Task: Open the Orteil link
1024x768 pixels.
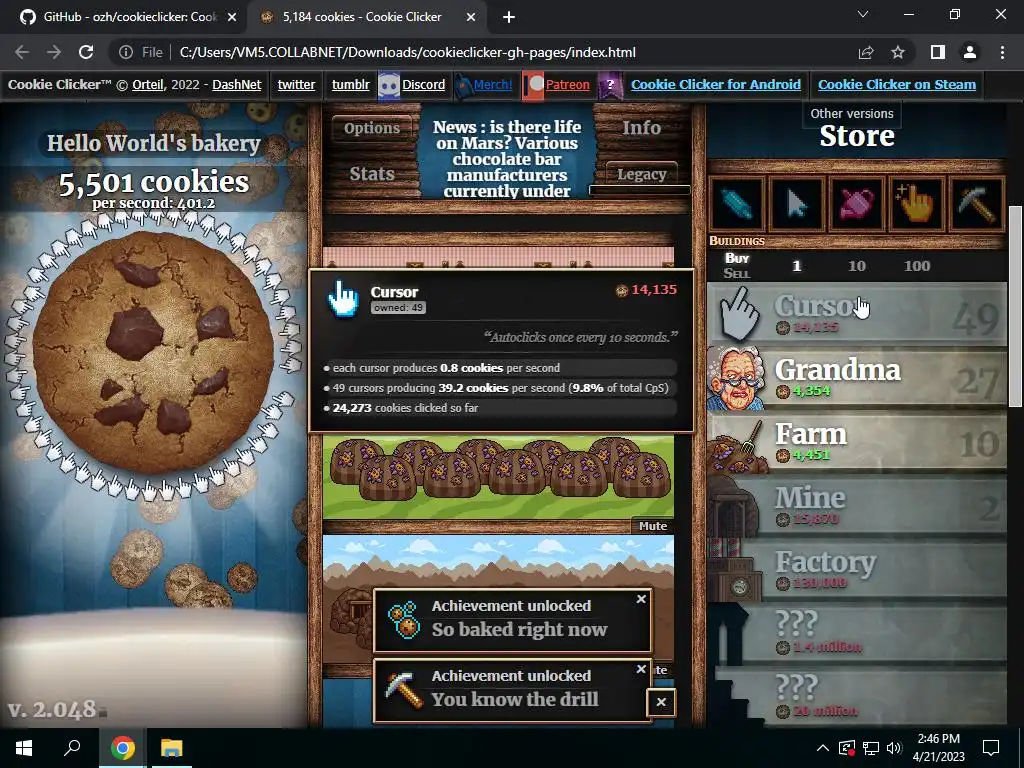Action: [148, 84]
